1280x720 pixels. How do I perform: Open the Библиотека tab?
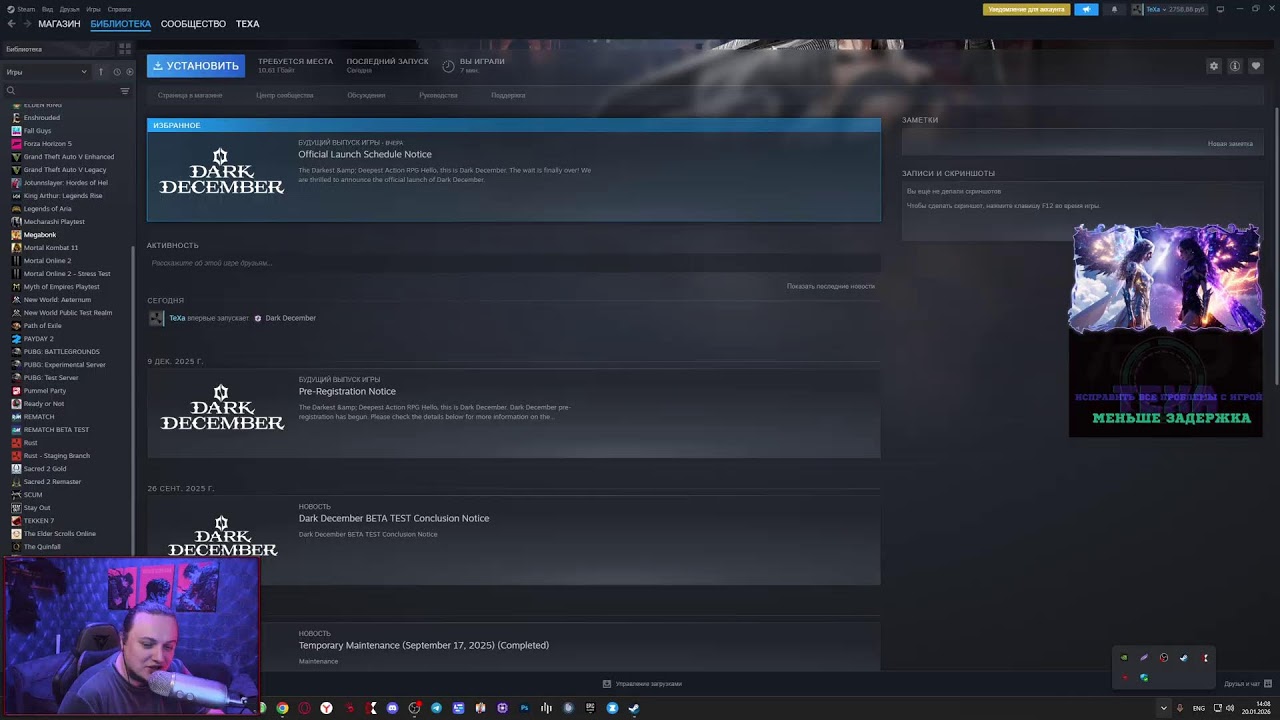(x=120, y=24)
